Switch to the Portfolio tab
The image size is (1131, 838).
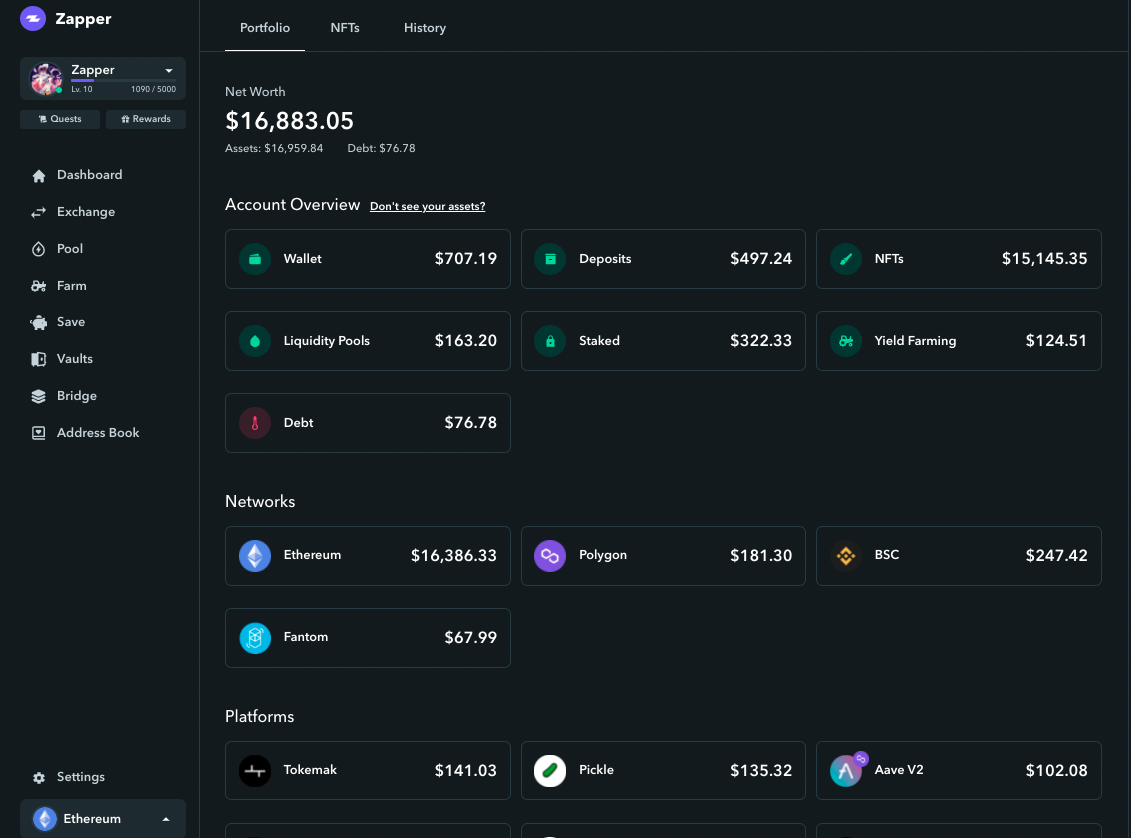click(x=265, y=27)
